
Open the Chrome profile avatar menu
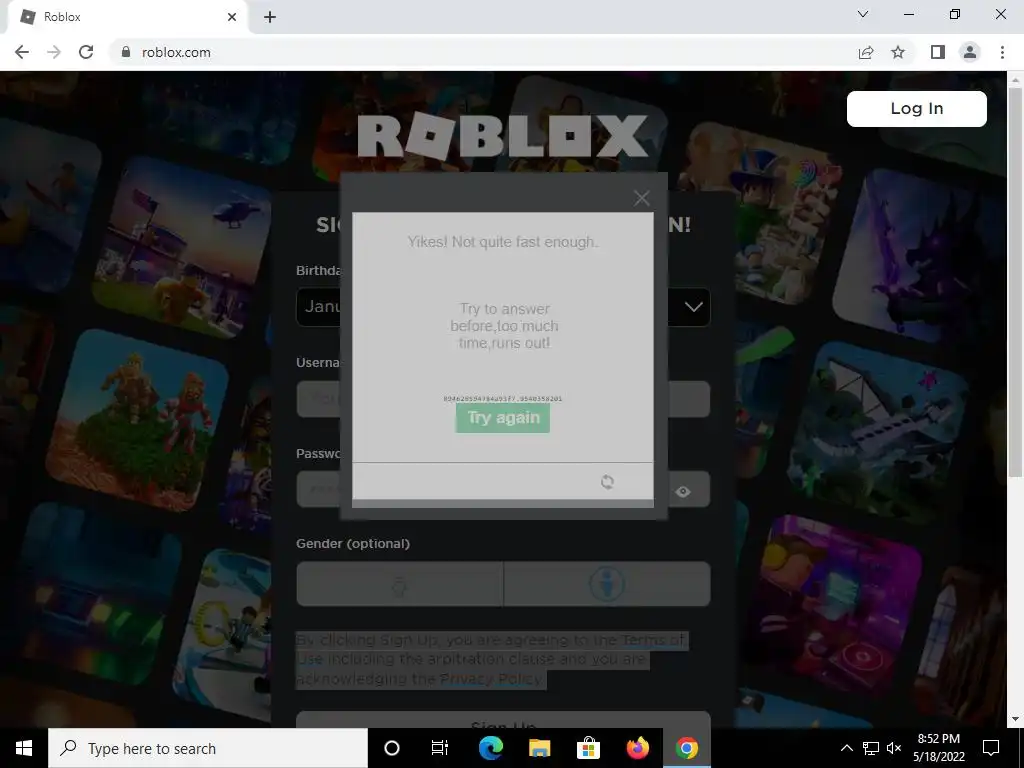pos(970,52)
